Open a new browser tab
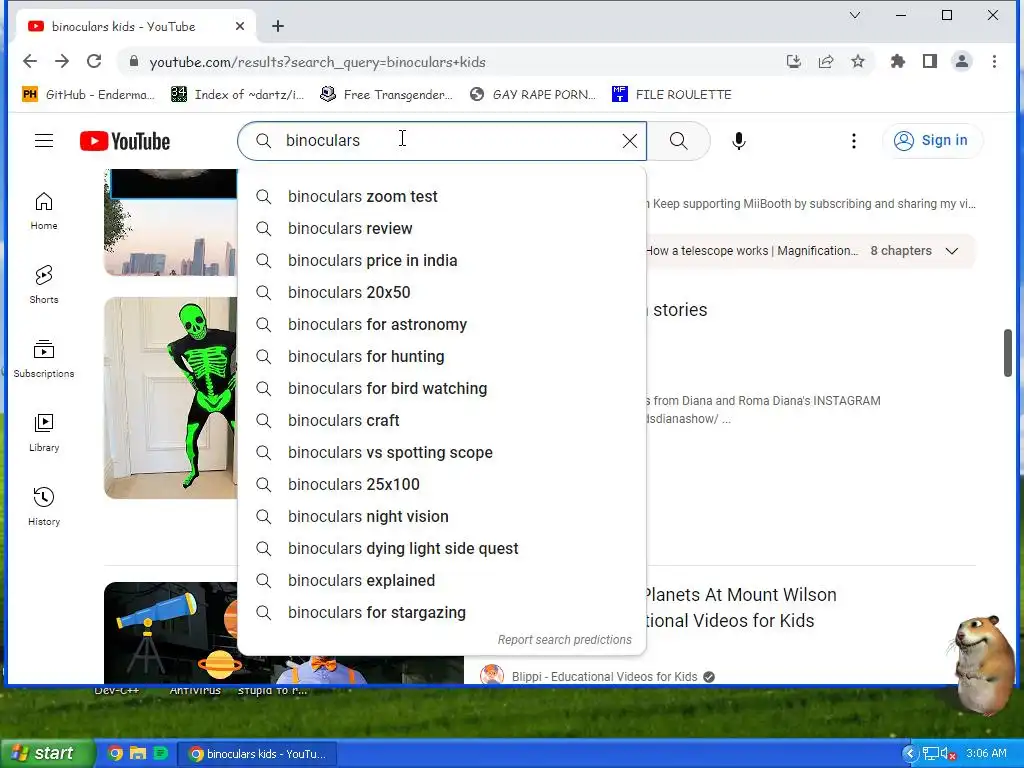The height and width of the screenshot is (768, 1024). click(x=278, y=26)
